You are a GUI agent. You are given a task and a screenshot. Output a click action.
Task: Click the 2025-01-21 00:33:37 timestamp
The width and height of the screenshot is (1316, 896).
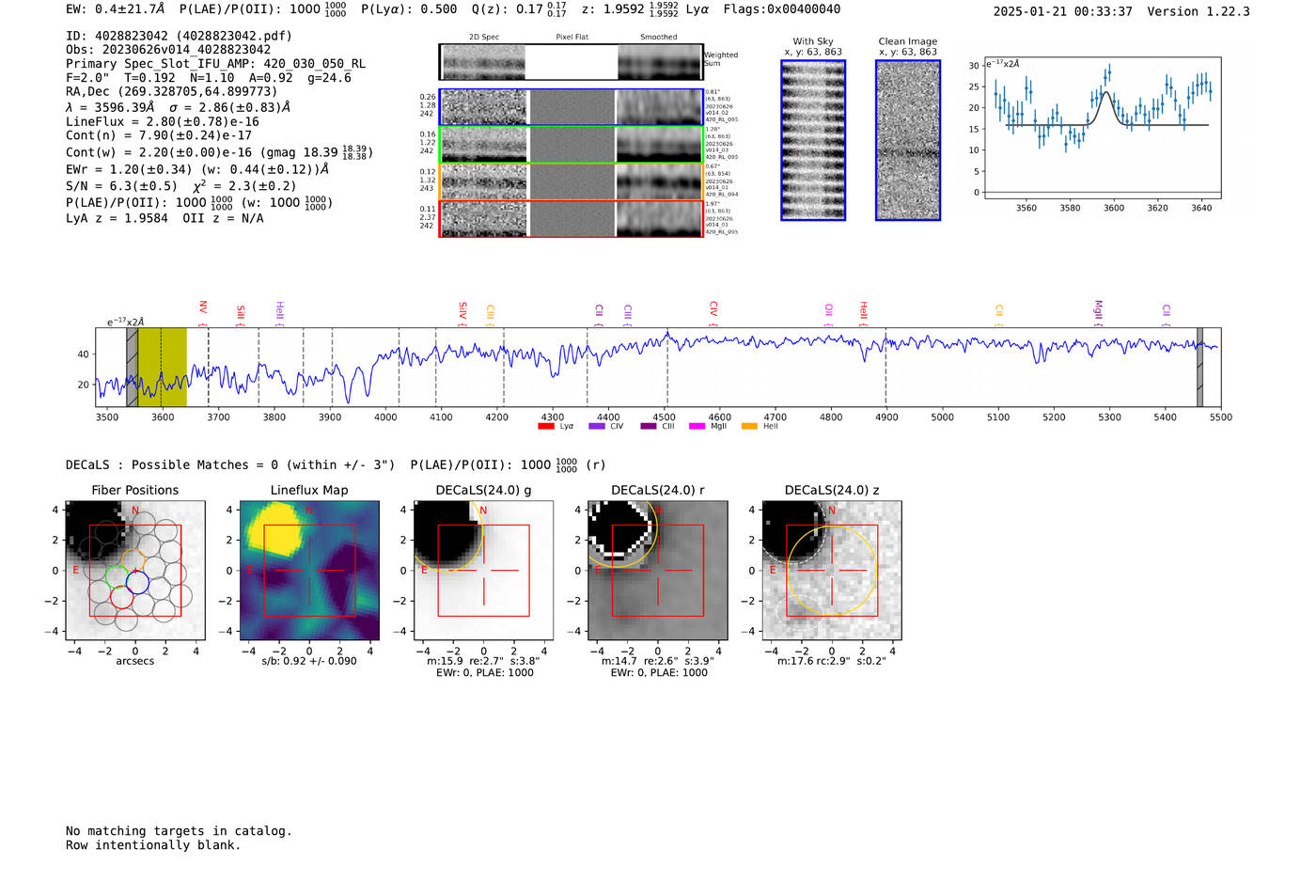[x=1062, y=11]
